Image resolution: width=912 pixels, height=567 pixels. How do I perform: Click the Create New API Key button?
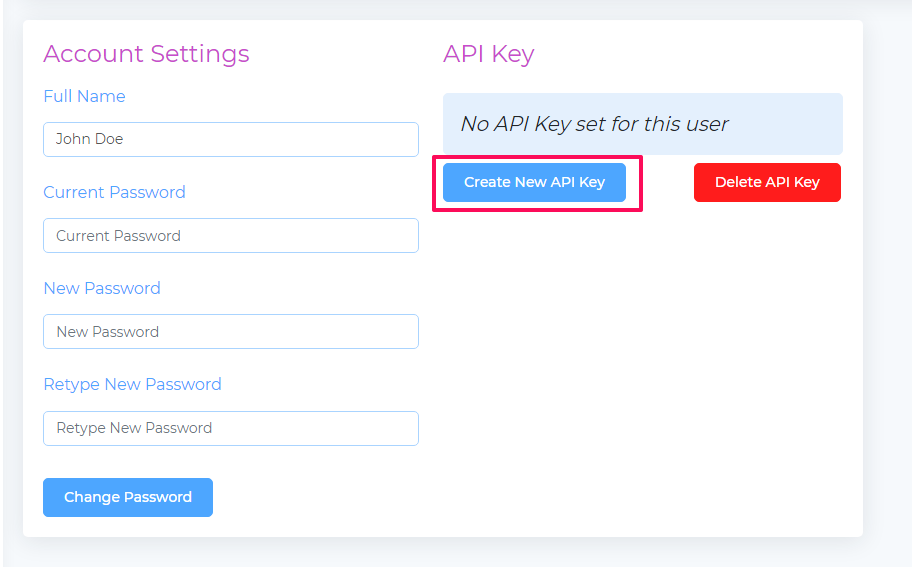(534, 183)
